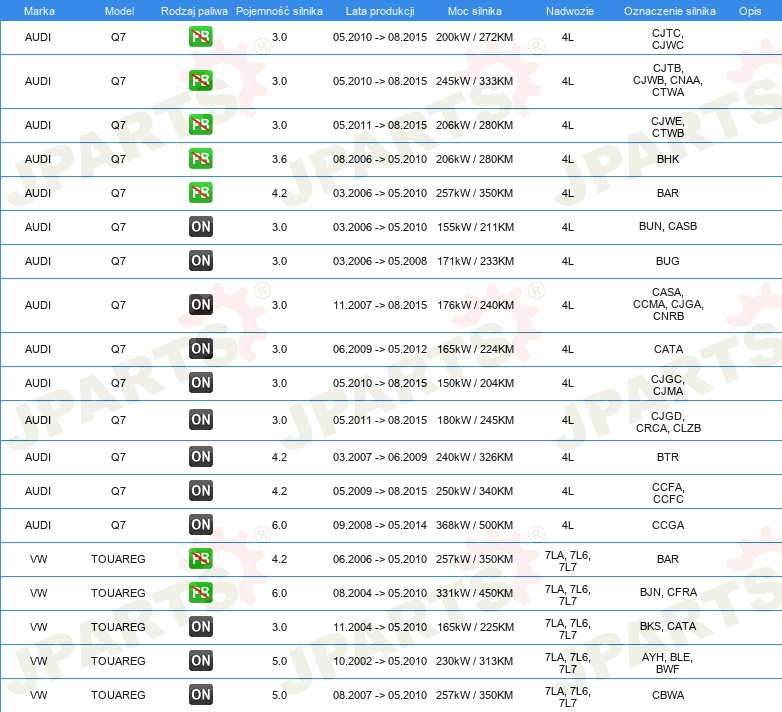The image size is (782, 712).
Task: Click the ON diesel icon in the BTR row
Action: (200, 456)
